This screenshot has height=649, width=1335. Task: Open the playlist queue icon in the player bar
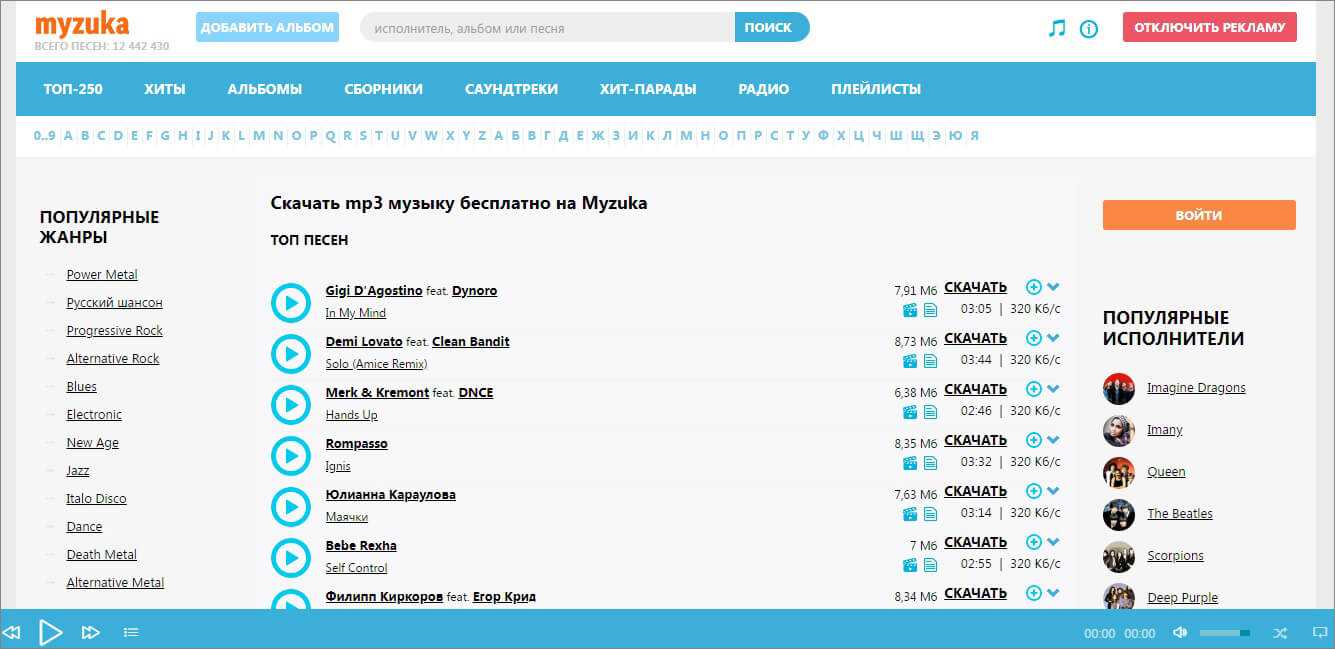(131, 632)
